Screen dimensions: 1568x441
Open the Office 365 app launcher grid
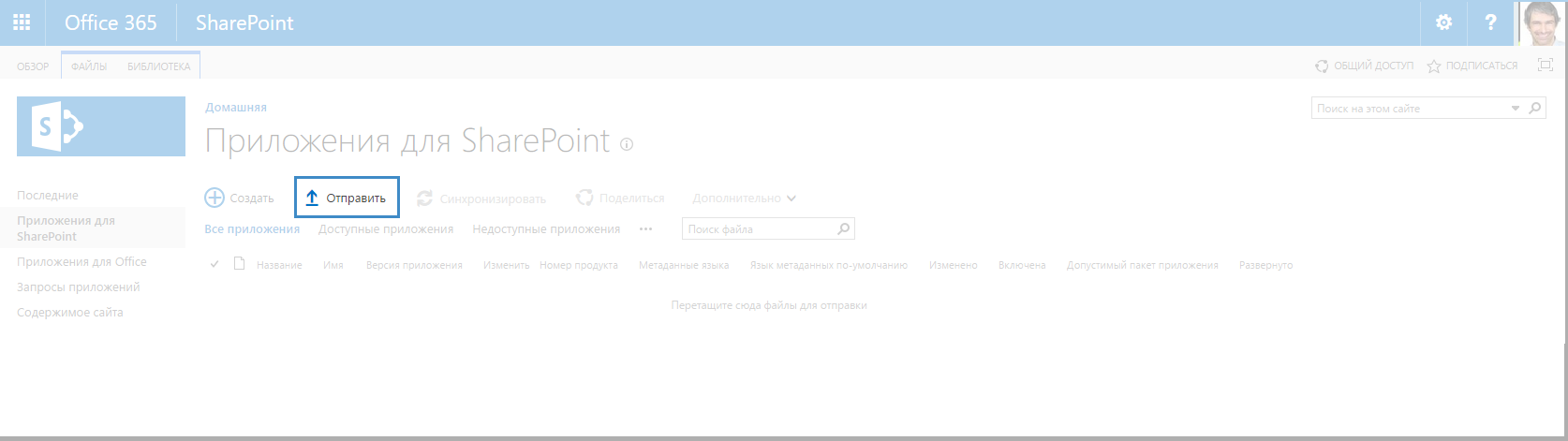pos(22,22)
